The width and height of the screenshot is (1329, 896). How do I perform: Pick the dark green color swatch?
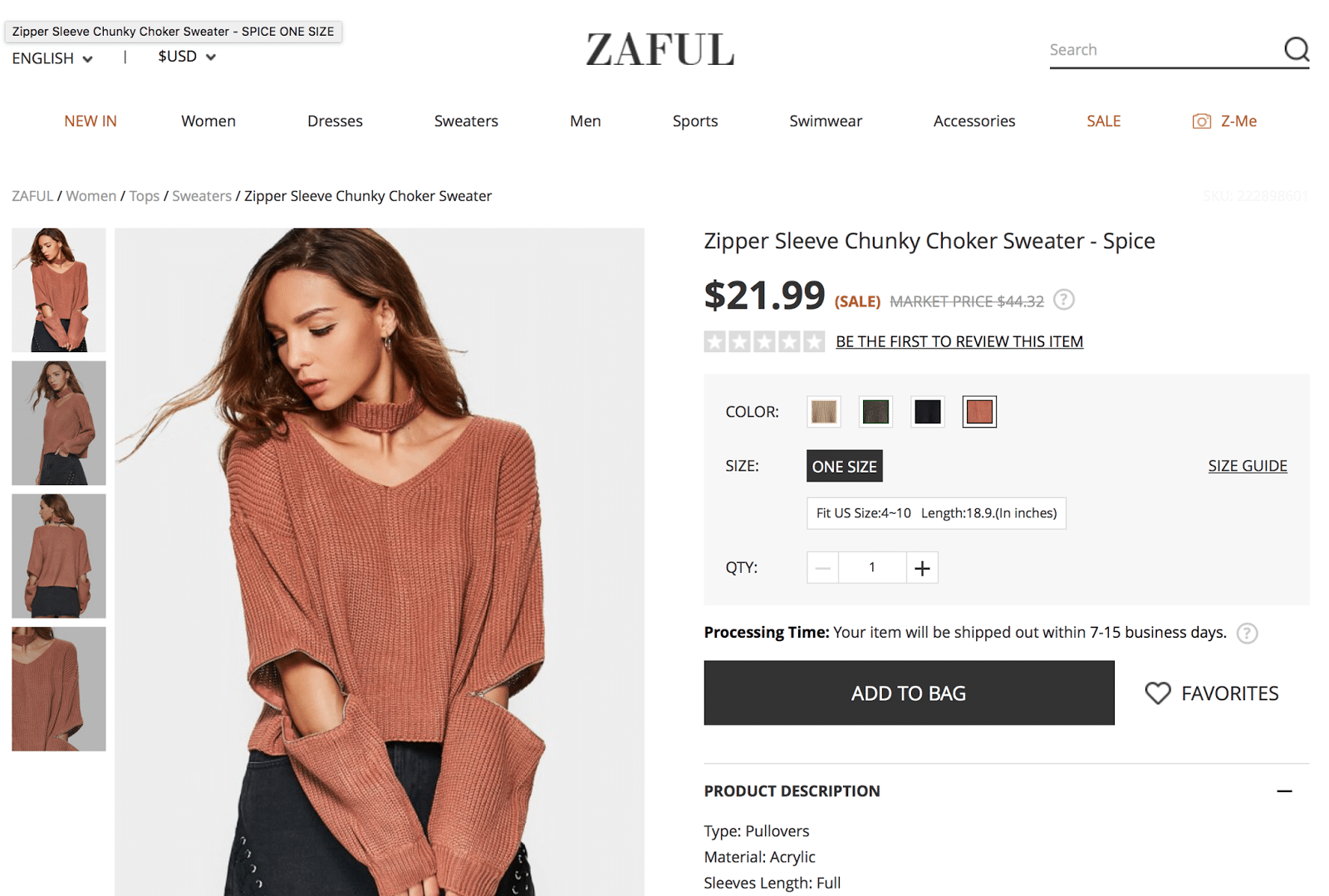click(875, 412)
